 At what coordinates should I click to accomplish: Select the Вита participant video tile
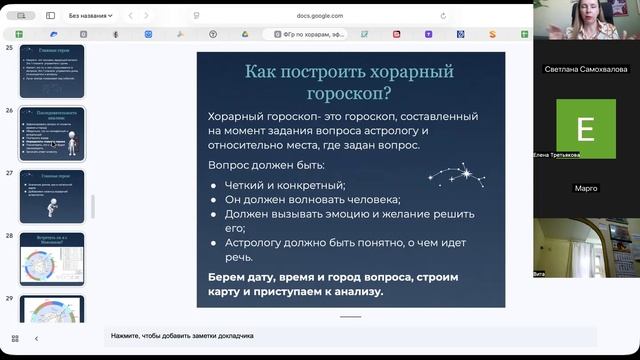point(587,248)
